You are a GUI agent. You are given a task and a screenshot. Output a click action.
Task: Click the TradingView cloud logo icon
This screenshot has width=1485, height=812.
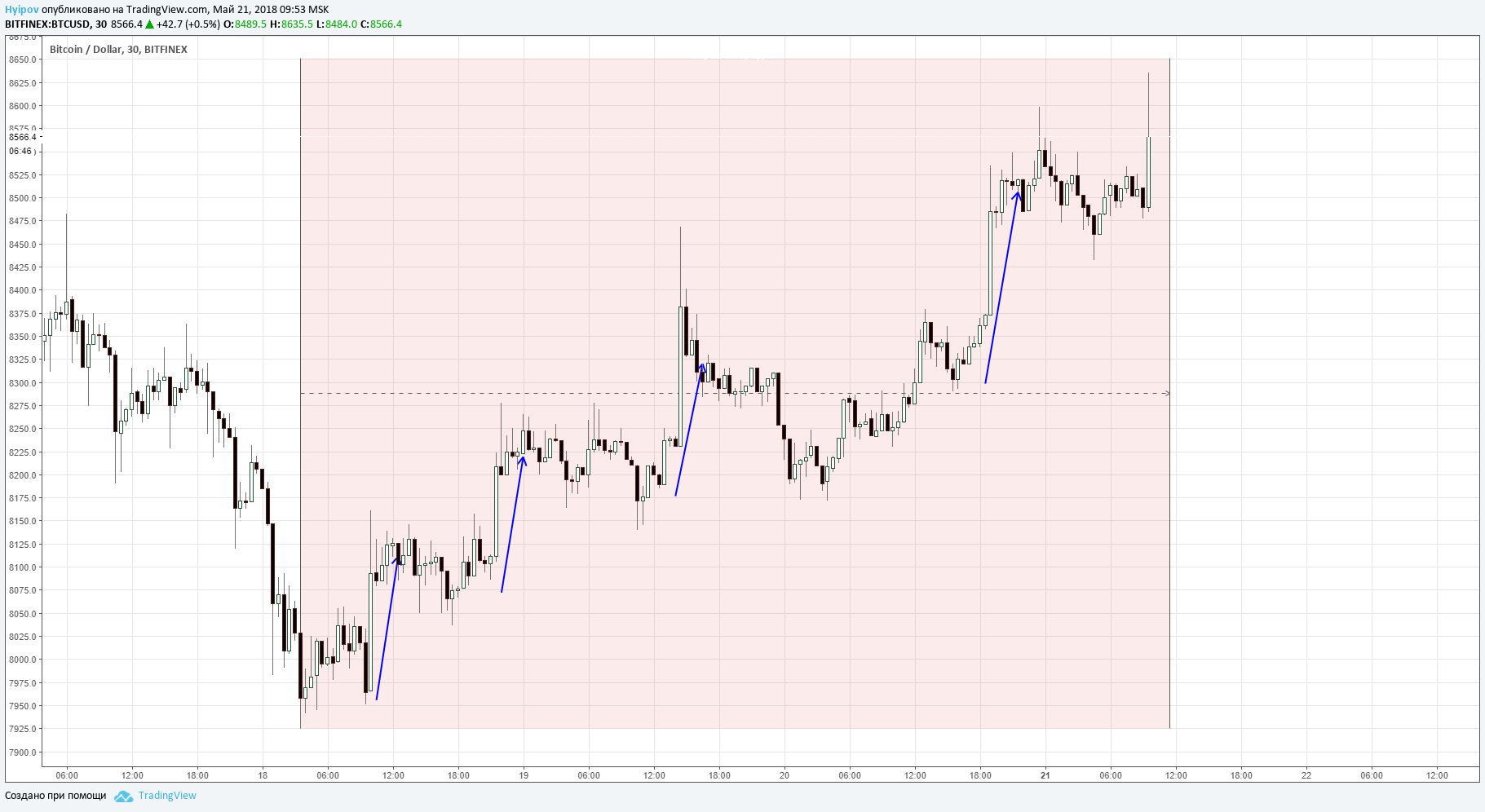[124, 797]
